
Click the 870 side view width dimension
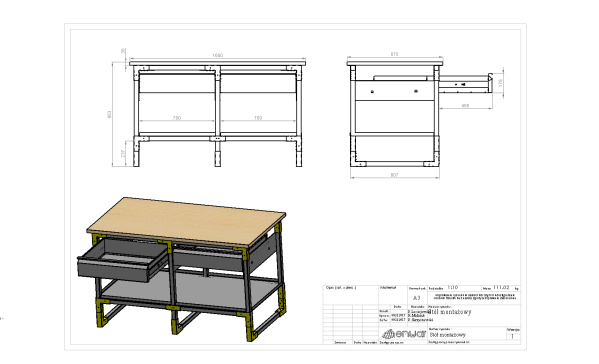[x=395, y=54]
